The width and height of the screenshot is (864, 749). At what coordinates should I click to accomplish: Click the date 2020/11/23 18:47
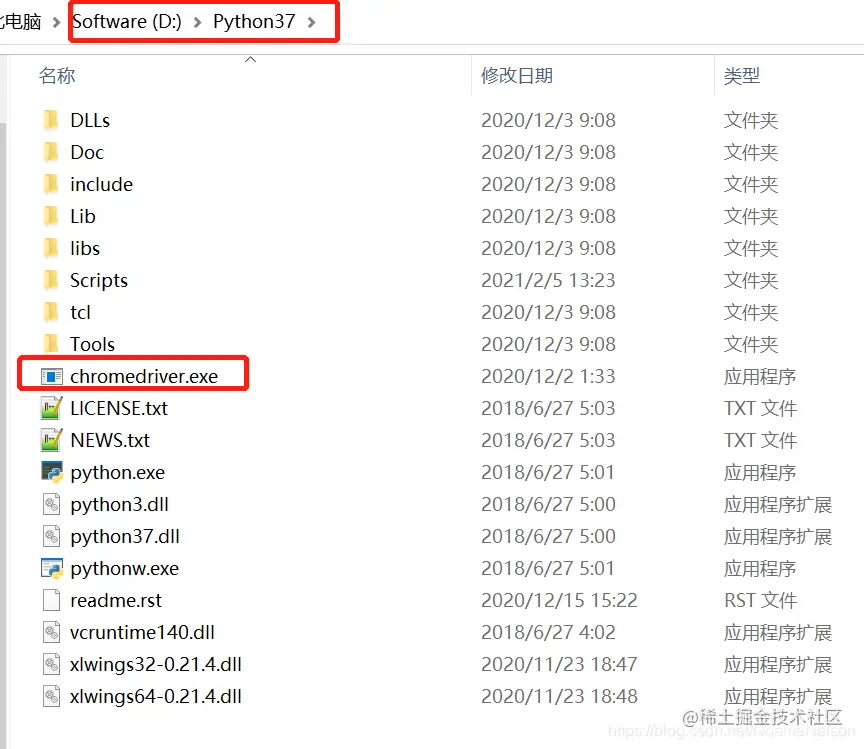click(x=559, y=664)
